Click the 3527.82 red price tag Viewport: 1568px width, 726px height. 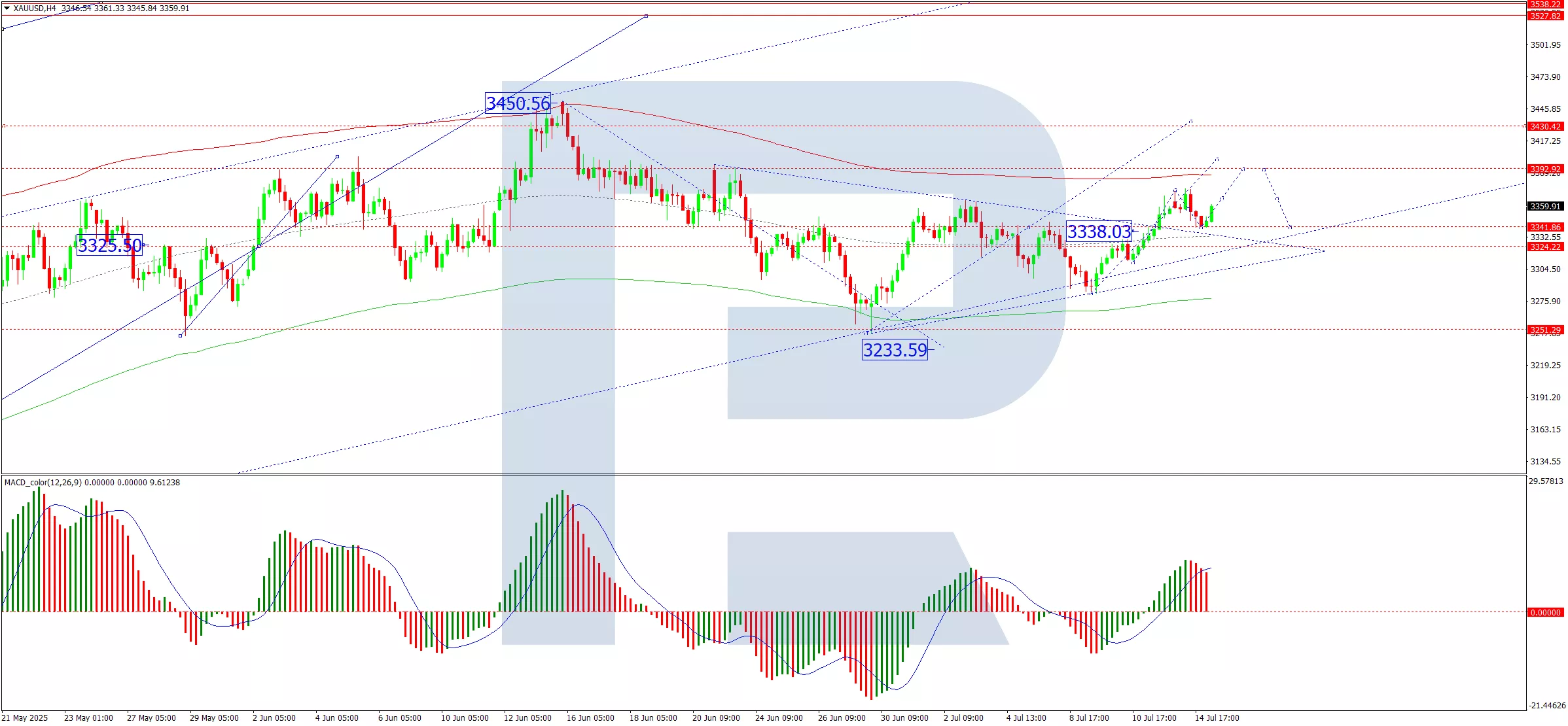click(x=1545, y=16)
